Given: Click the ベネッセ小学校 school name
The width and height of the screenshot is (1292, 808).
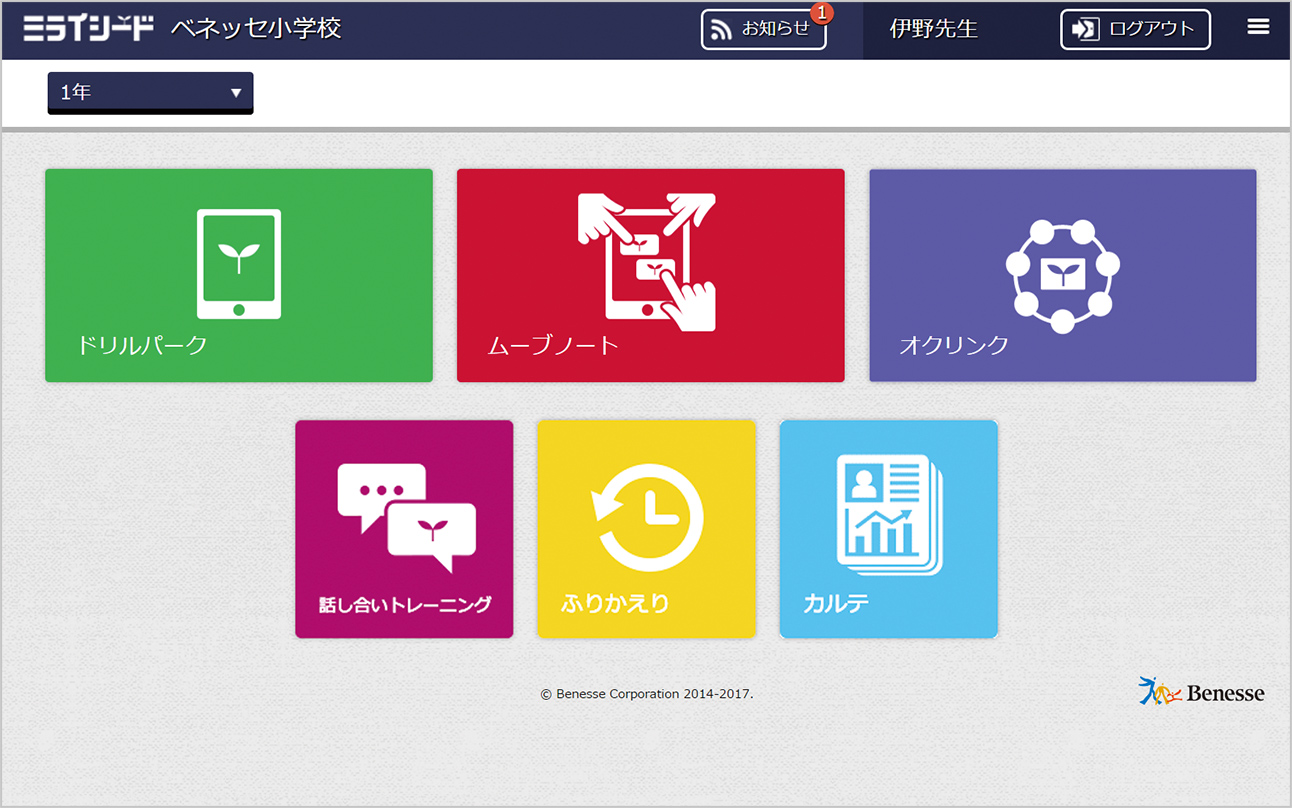Looking at the screenshot, I should (256, 28).
